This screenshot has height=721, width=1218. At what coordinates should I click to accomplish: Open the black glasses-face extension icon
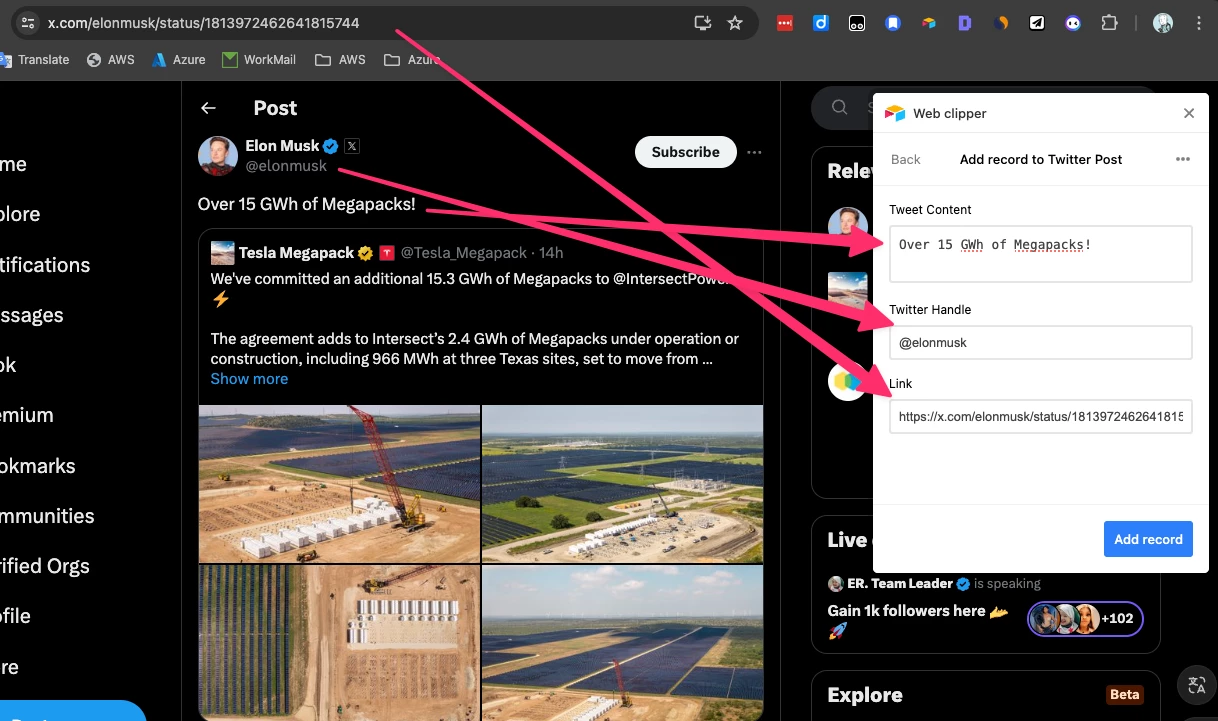coord(857,23)
